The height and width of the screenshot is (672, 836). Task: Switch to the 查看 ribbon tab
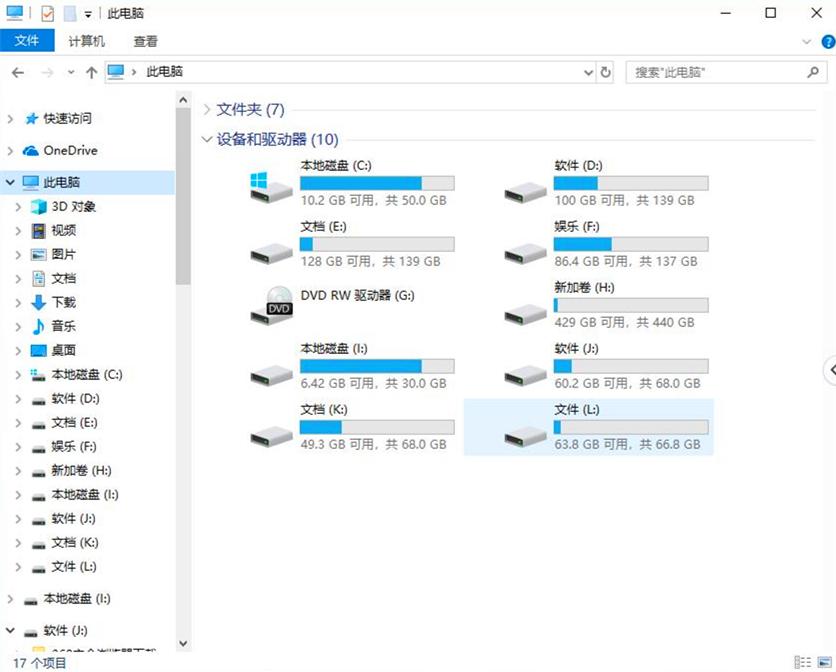tap(144, 41)
